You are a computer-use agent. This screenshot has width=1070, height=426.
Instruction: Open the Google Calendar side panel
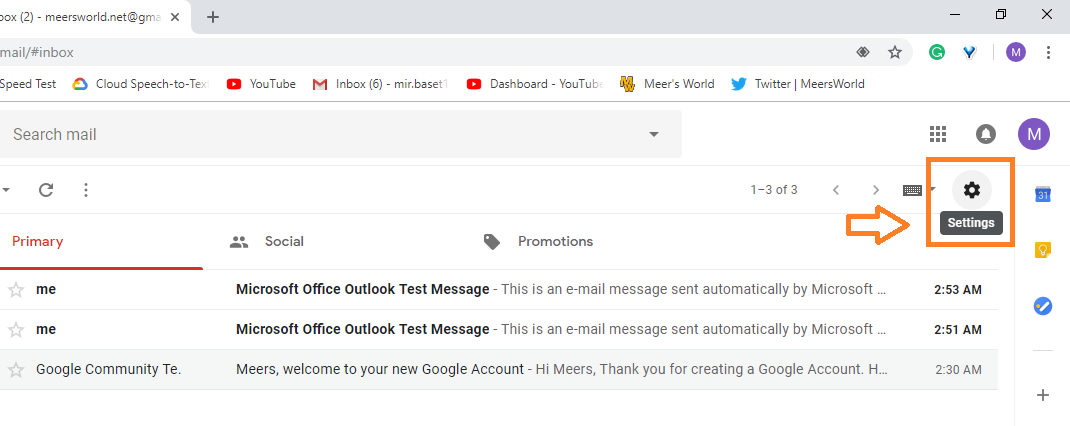click(x=1042, y=194)
